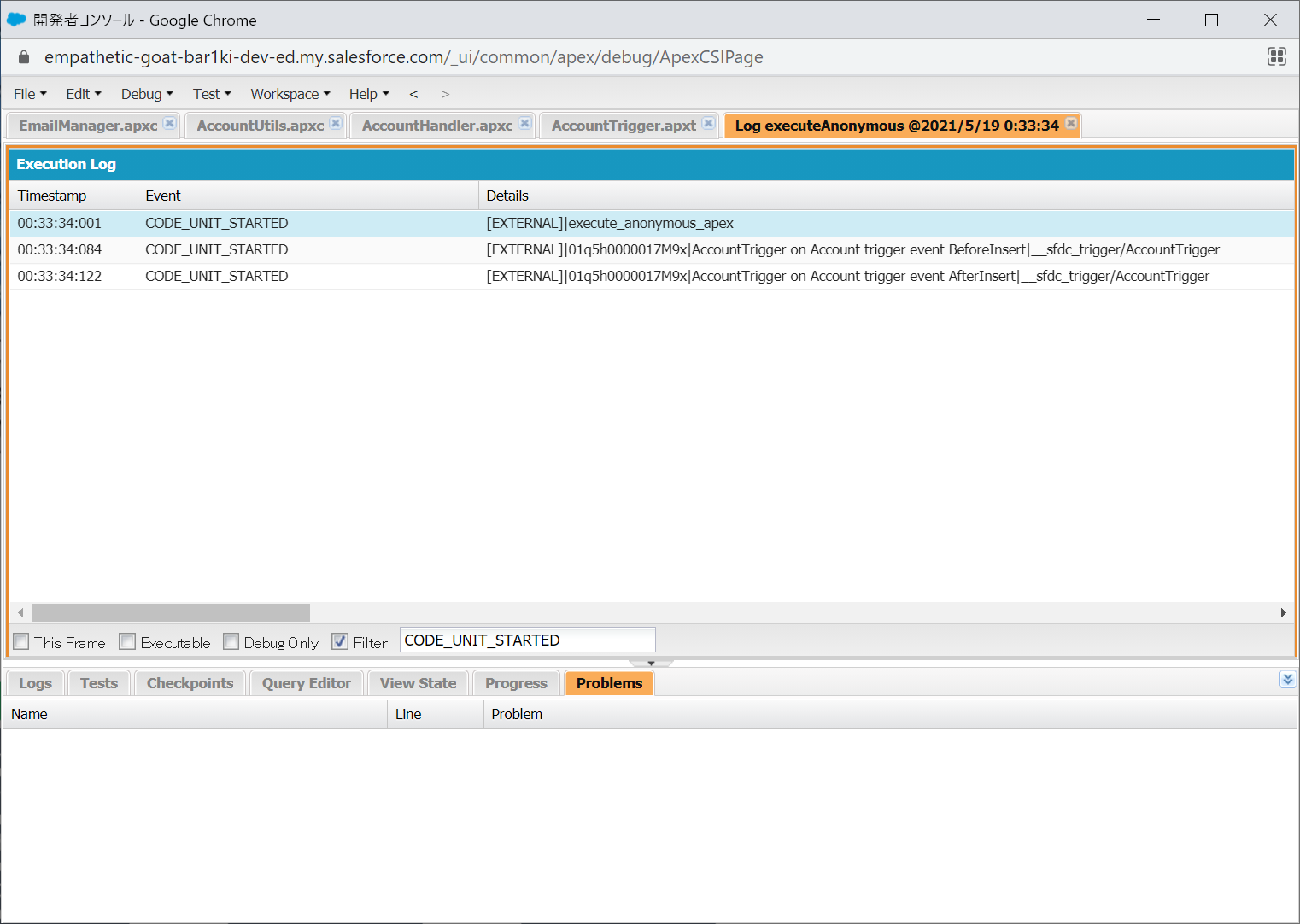Viewport: 1300px width, 924px height.
Task: Close the AccountUtils.apxc tab
Action: coord(337,123)
